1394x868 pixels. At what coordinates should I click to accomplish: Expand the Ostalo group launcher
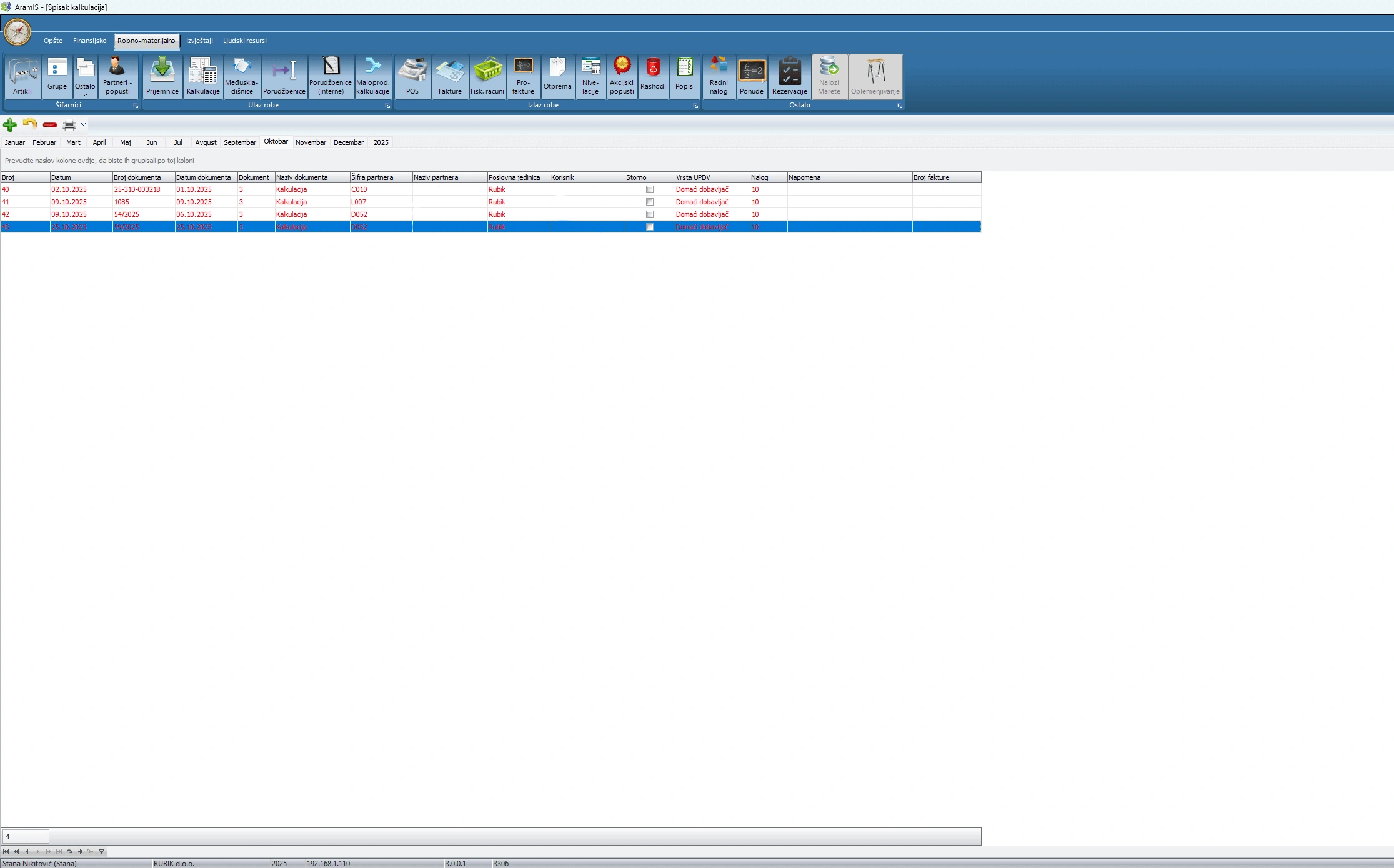900,106
